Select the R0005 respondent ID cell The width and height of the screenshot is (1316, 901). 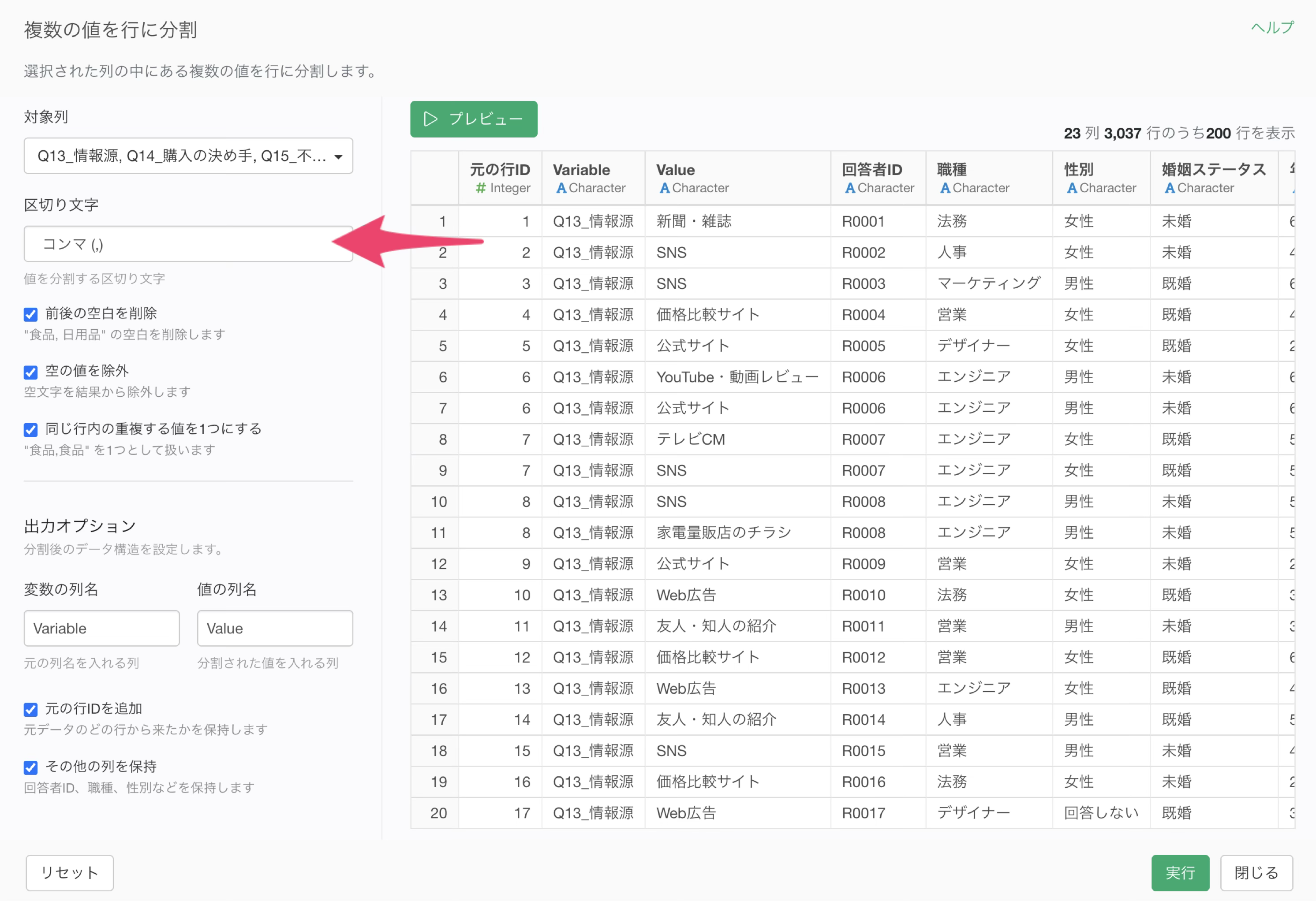coord(878,346)
